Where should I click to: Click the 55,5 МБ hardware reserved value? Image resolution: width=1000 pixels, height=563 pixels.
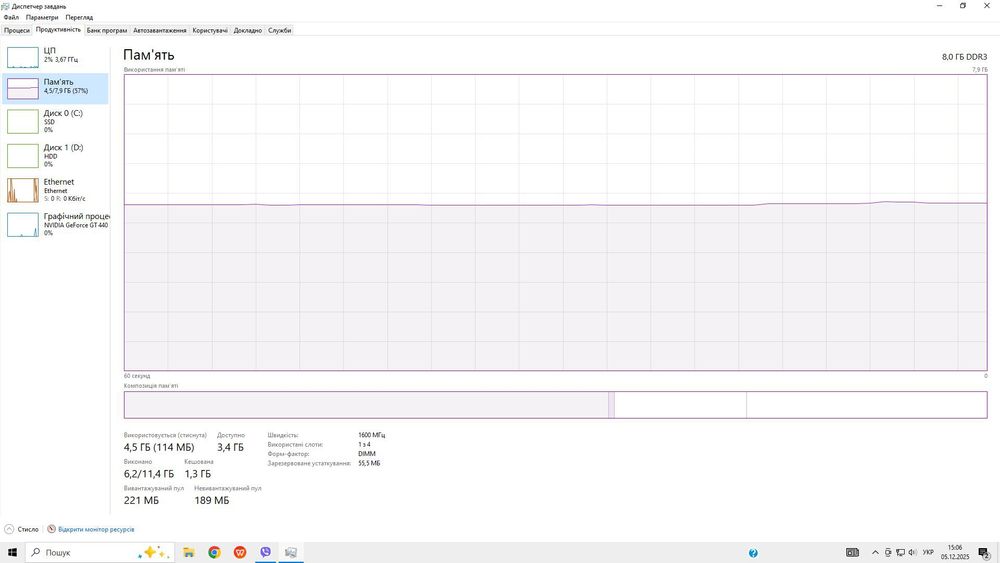pyautogui.click(x=369, y=464)
